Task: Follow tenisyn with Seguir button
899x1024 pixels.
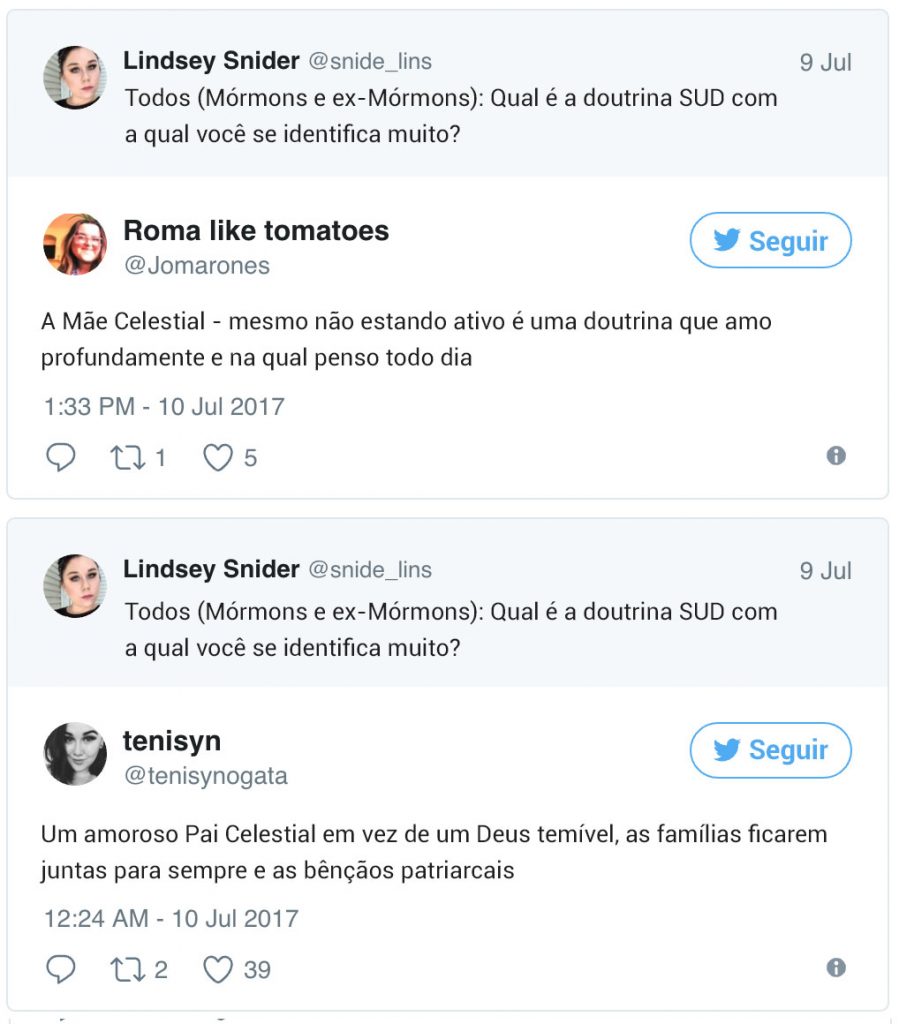Action: (770, 750)
